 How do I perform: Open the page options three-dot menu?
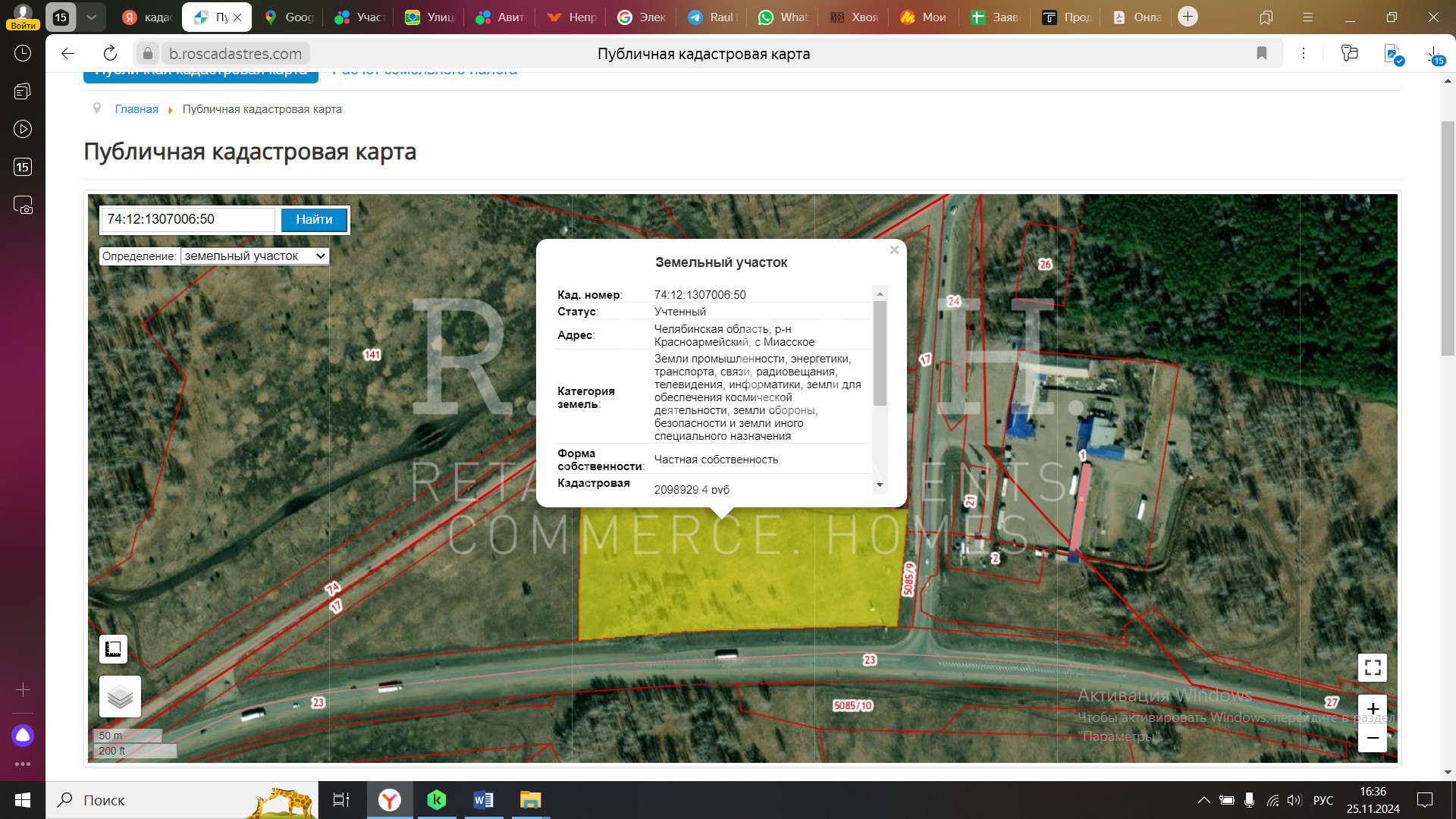click(1304, 53)
